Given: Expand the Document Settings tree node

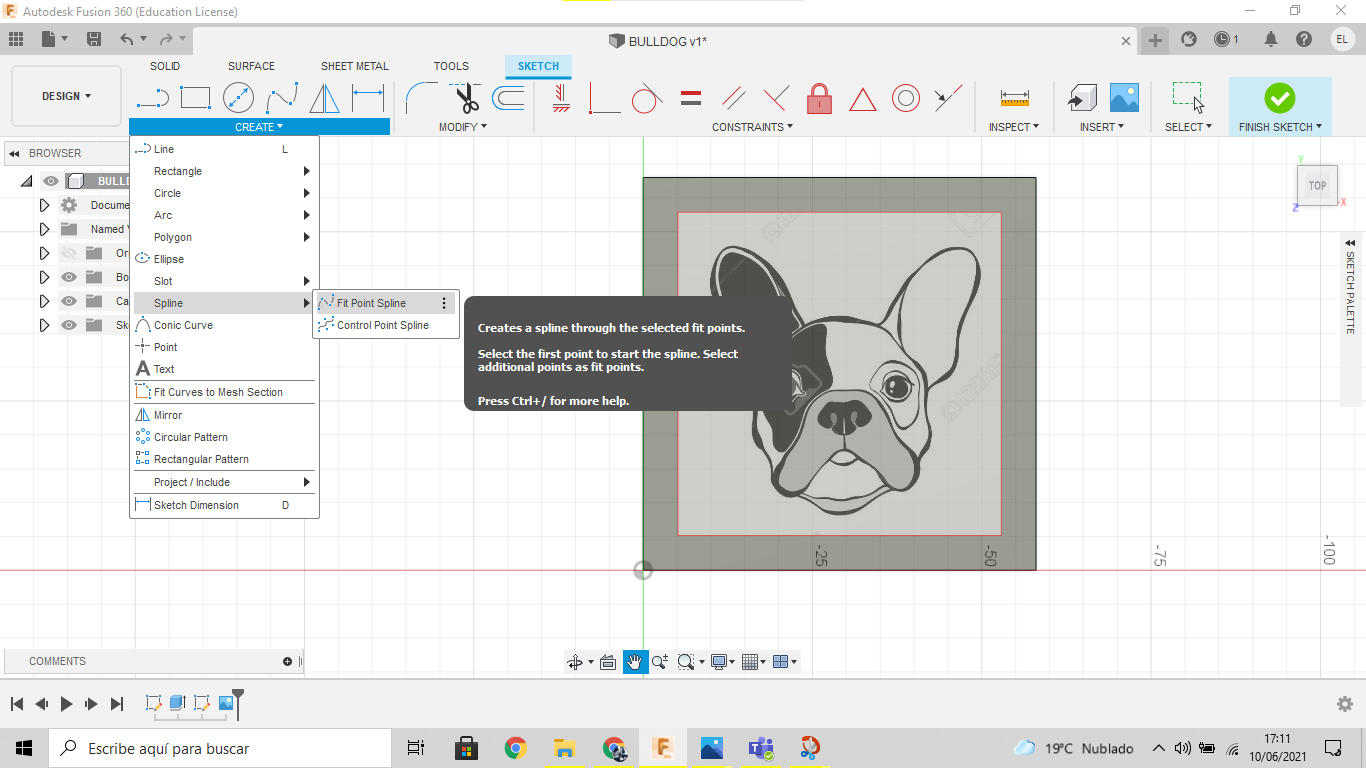Looking at the screenshot, I should [44, 205].
